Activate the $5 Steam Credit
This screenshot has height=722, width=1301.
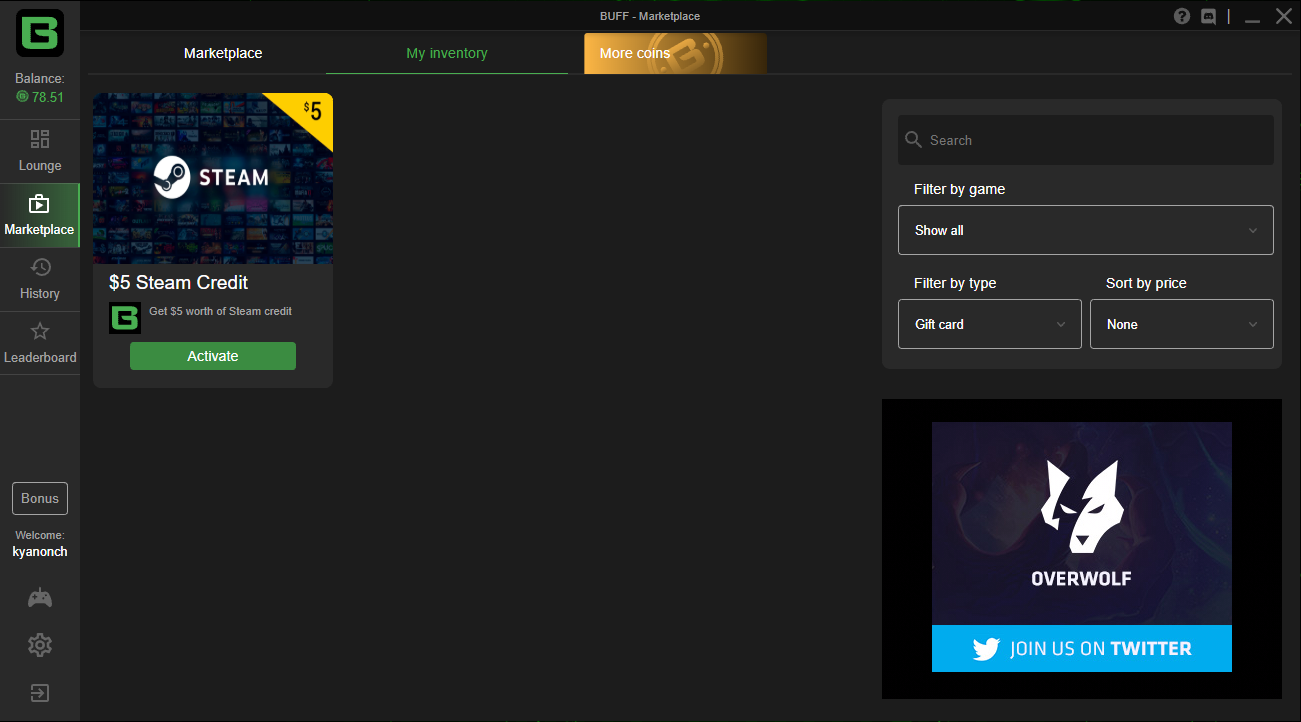pos(213,356)
